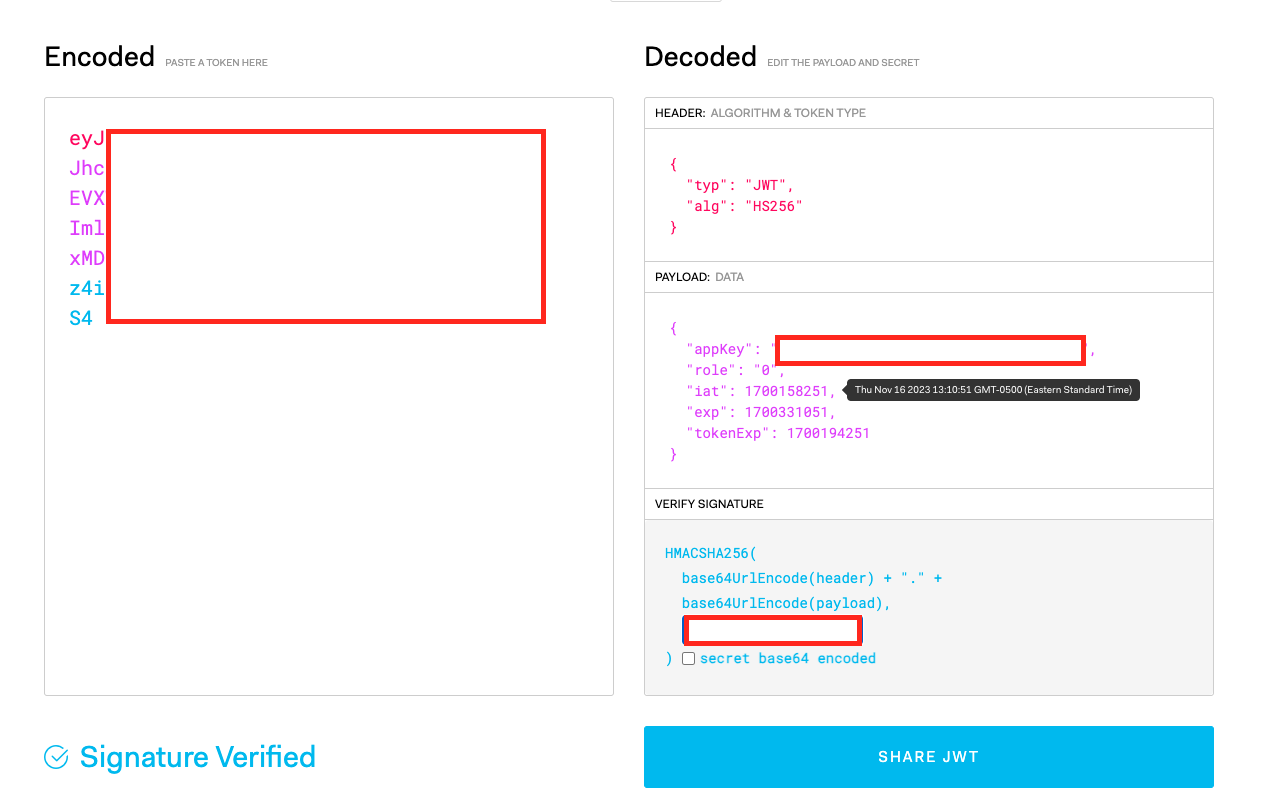Click the date tooltip next to iat
Screen dimensions: 1278x800
tap(993, 390)
